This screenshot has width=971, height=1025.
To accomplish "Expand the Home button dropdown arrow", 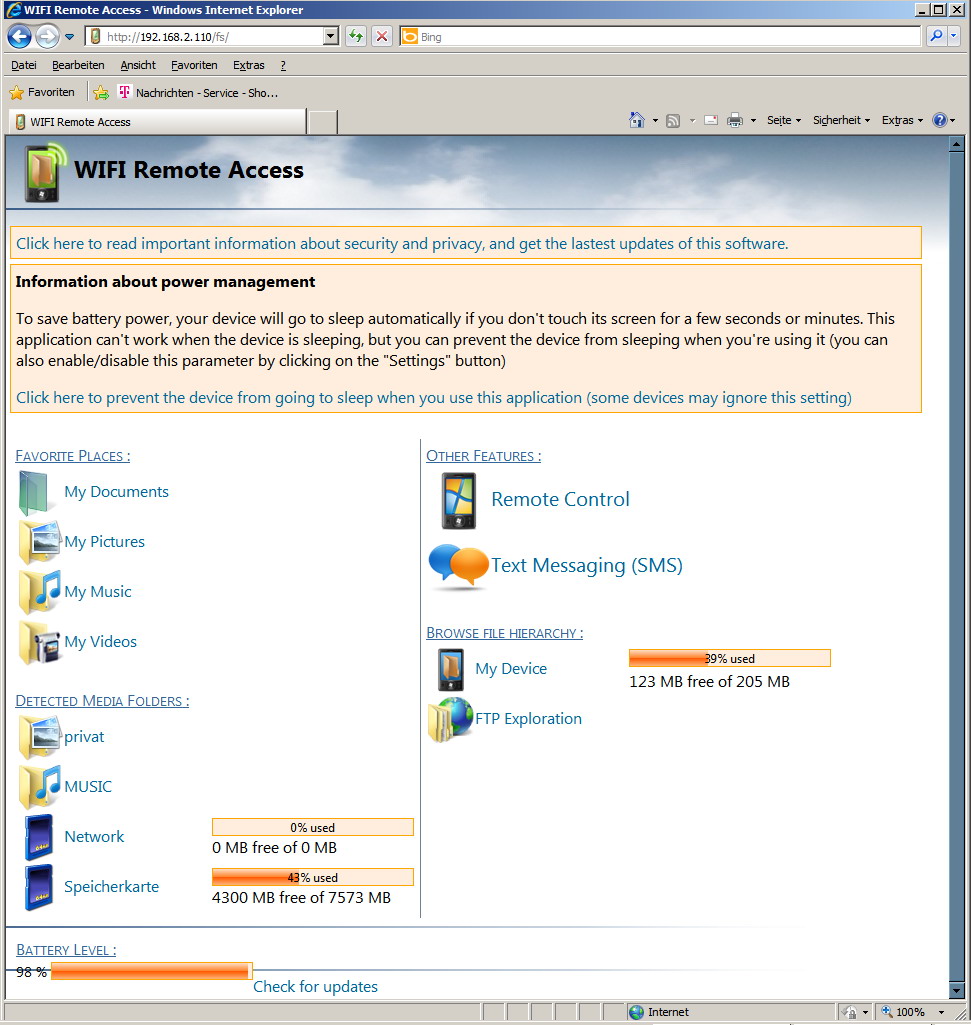I will 655,120.
